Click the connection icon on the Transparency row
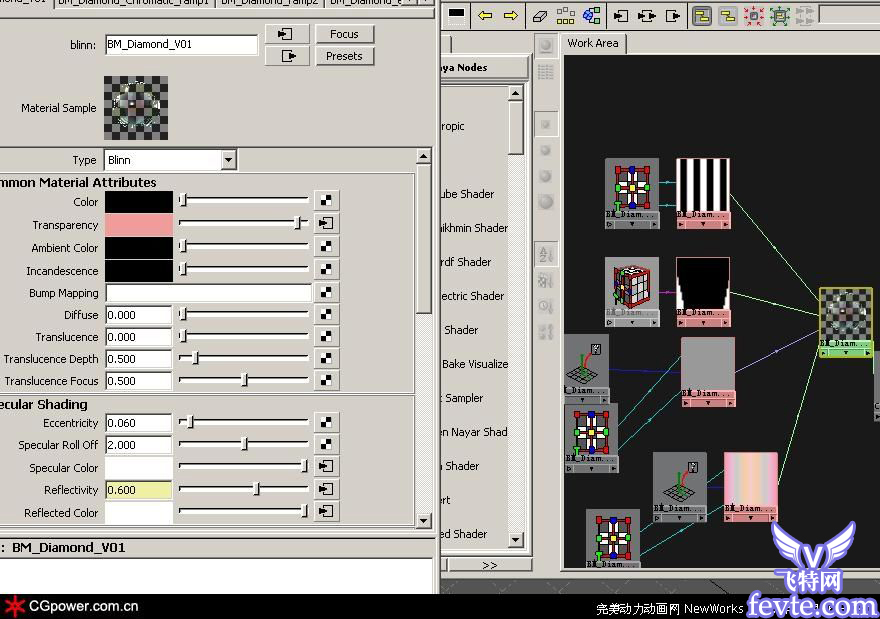Image resolution: width=880 pixels, height=619 pixels. point(326,223)
